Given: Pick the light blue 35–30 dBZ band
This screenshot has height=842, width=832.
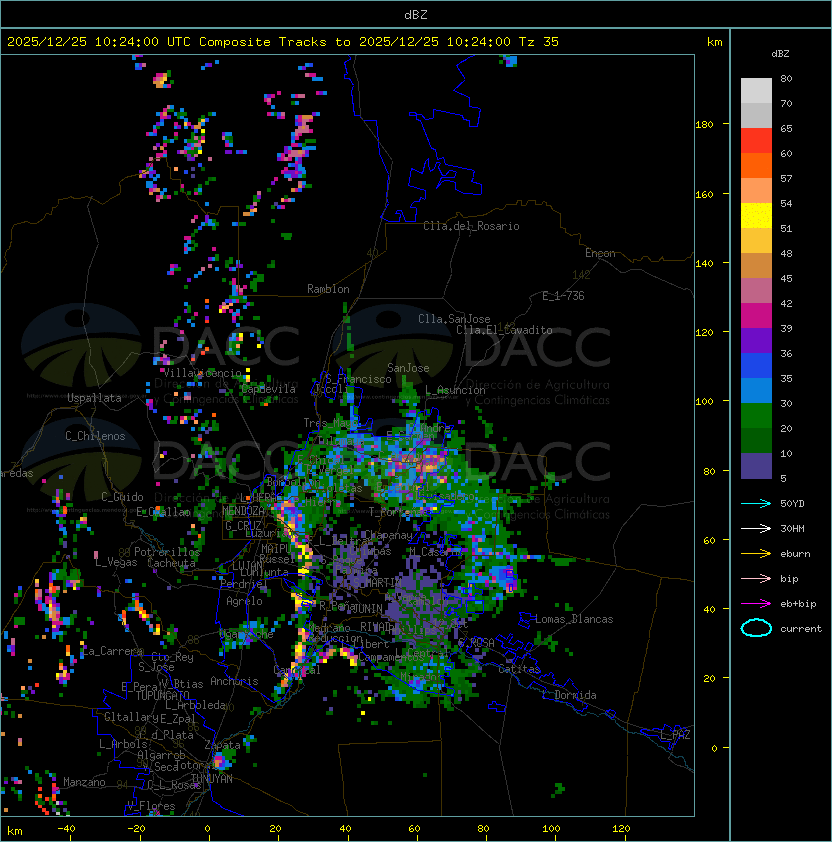Looking at the screenshot, I should [756, 391].
